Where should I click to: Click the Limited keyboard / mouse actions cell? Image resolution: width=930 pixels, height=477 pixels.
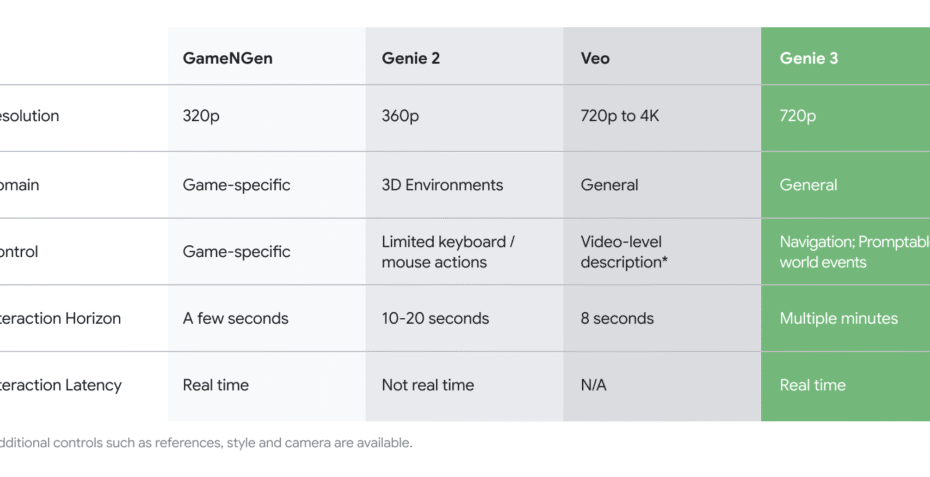coord(464,252)
